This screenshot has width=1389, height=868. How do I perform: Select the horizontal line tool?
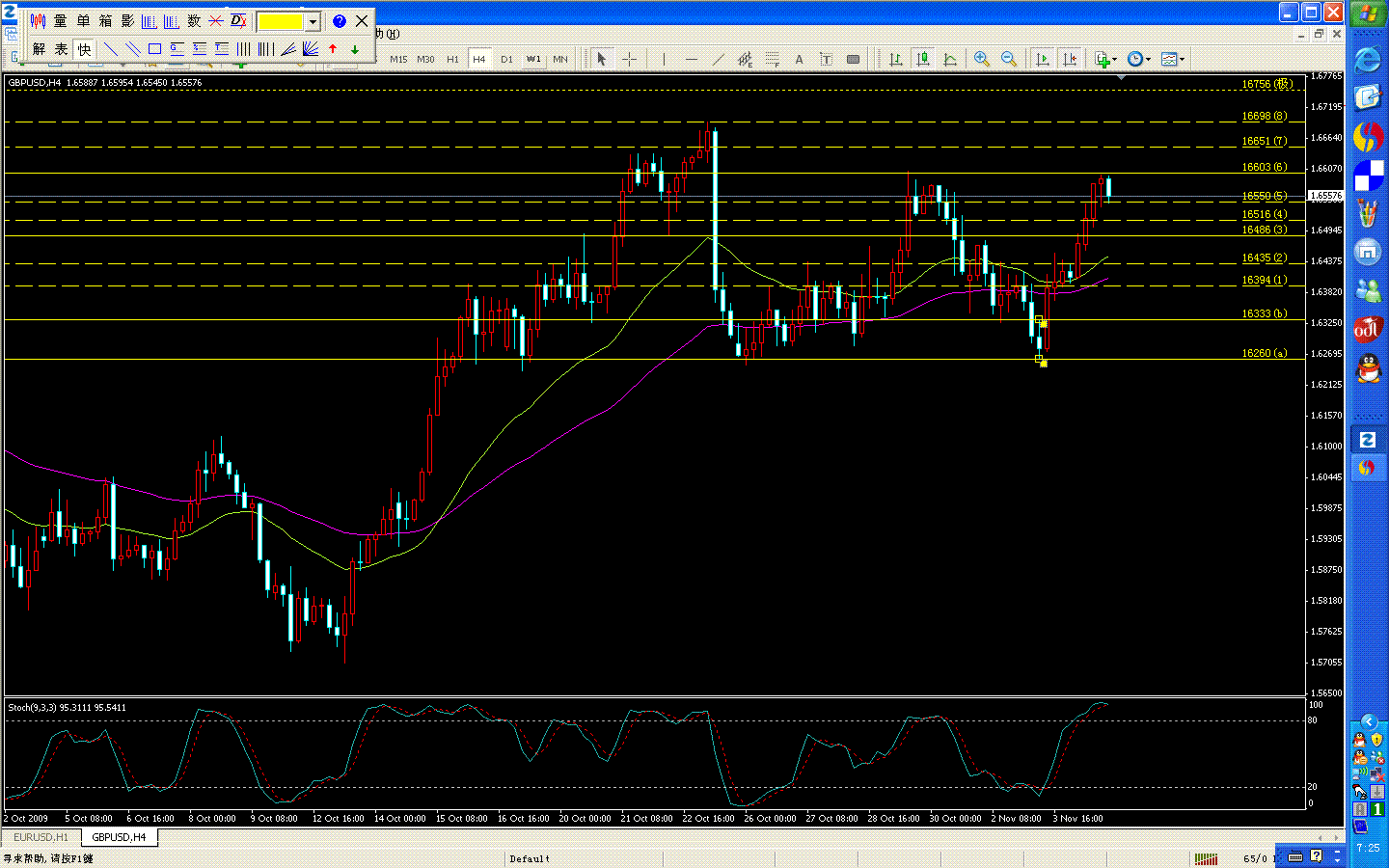tap(691, 59)
